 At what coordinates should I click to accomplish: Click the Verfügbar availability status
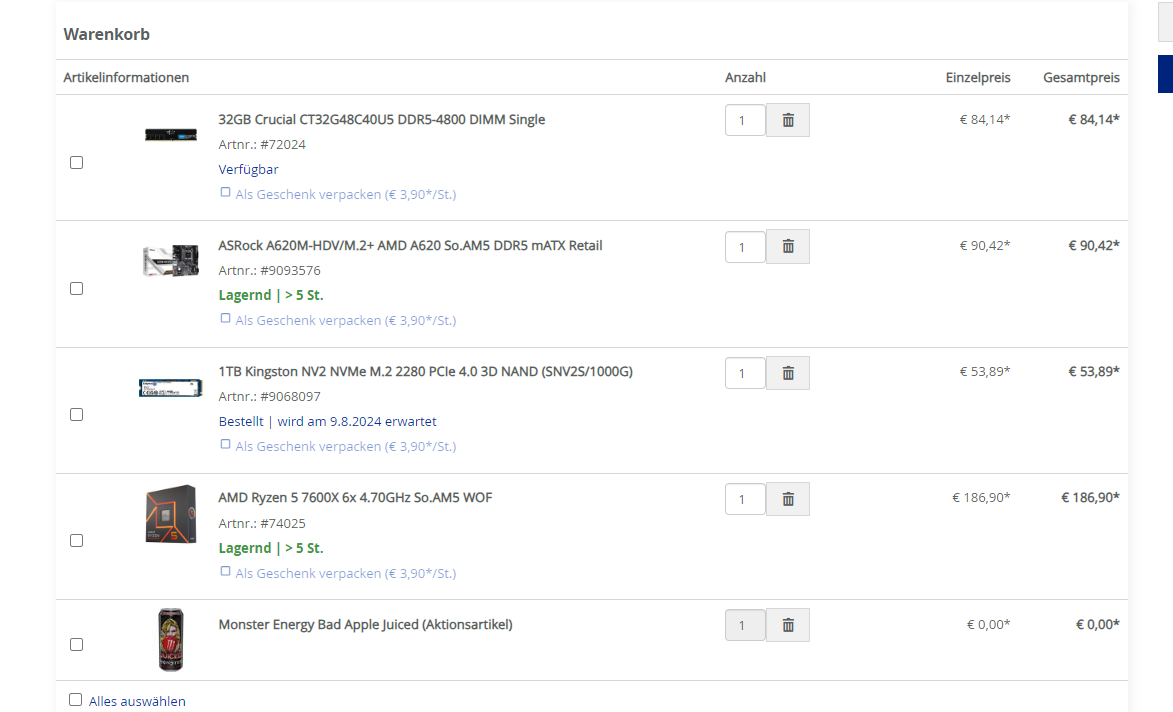[248, 169]
